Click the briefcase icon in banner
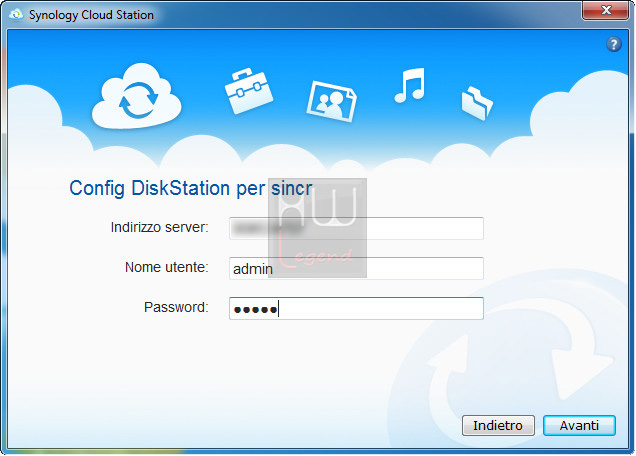Screen dimensions: 636x456 249,91
